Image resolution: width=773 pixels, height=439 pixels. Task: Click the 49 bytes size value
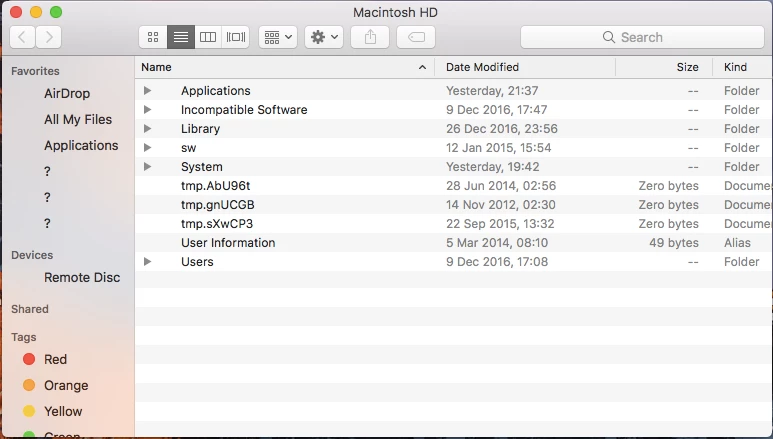click(674, 243)
